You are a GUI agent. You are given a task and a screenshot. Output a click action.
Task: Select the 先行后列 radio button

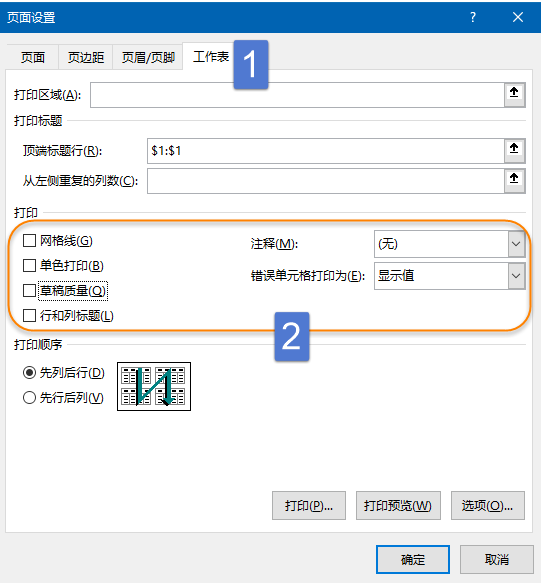coord(29,398)
